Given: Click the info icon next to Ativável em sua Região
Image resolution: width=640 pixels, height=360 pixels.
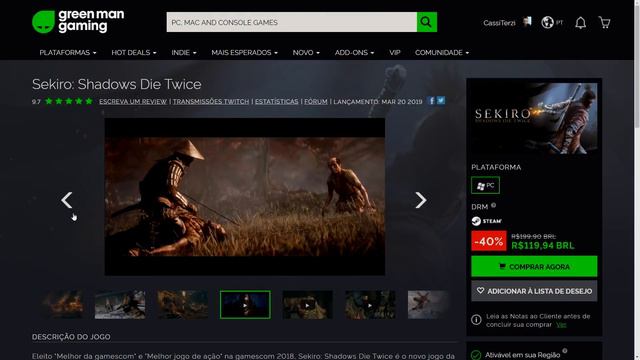Looking at the screenshot, I should (x=564, y=351).
